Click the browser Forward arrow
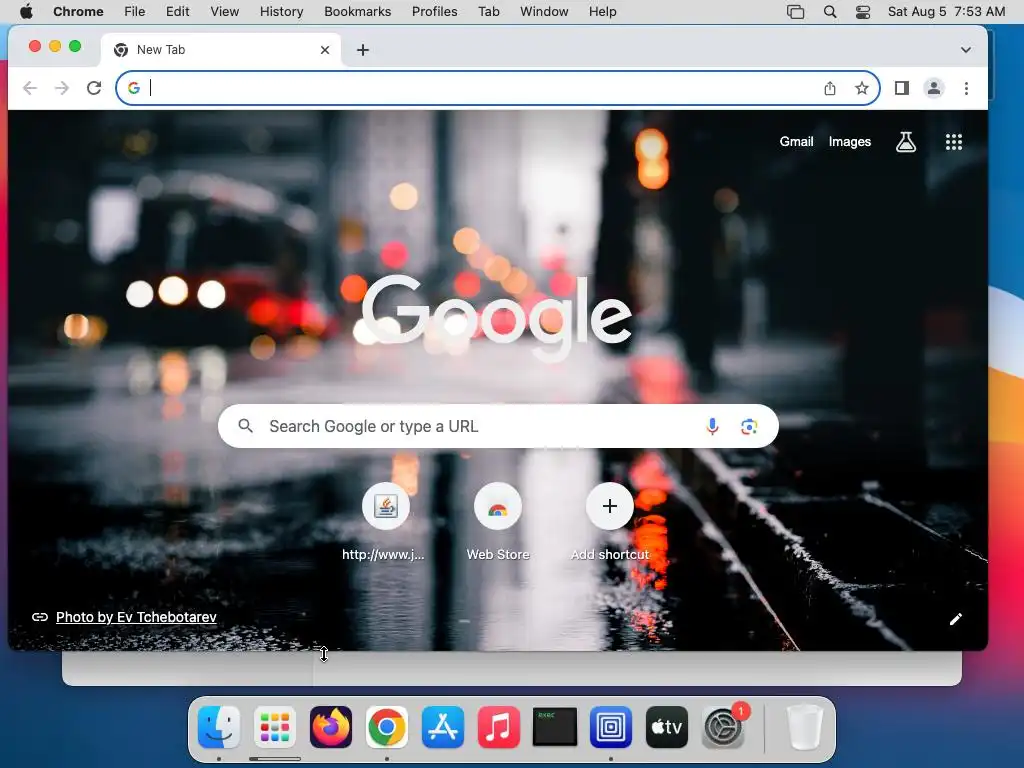This screenshot has height=768, width=1024. point(62,88)
